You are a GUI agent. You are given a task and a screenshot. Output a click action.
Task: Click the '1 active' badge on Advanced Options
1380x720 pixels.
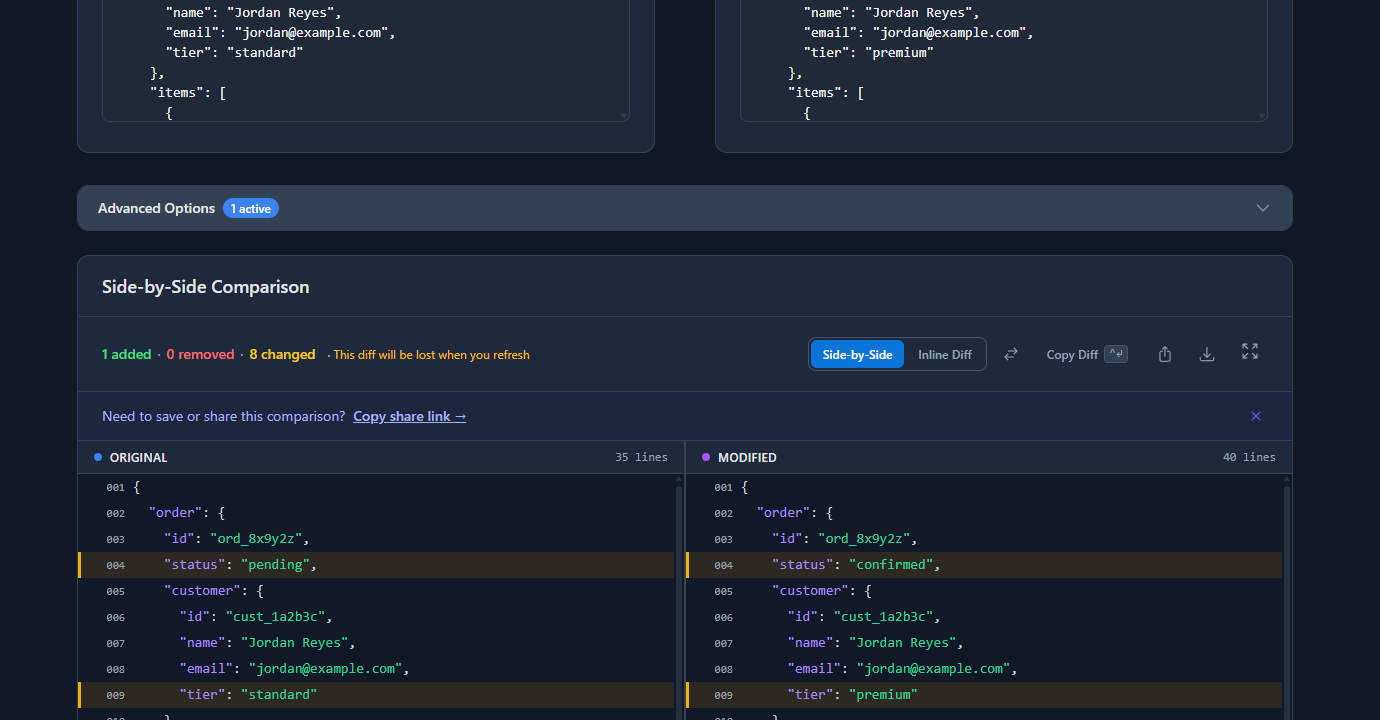(251, 208)
